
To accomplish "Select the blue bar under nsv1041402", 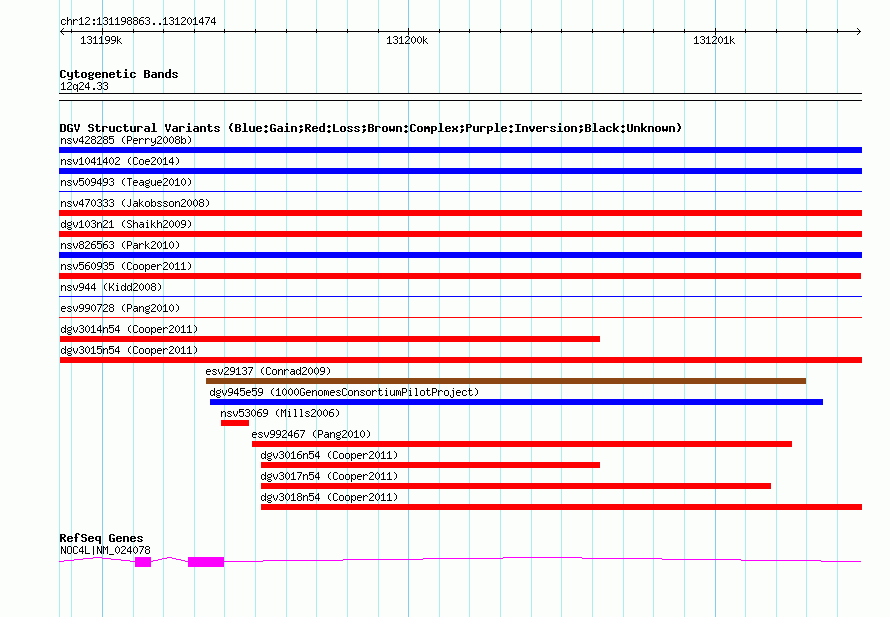I will [460, 171].
